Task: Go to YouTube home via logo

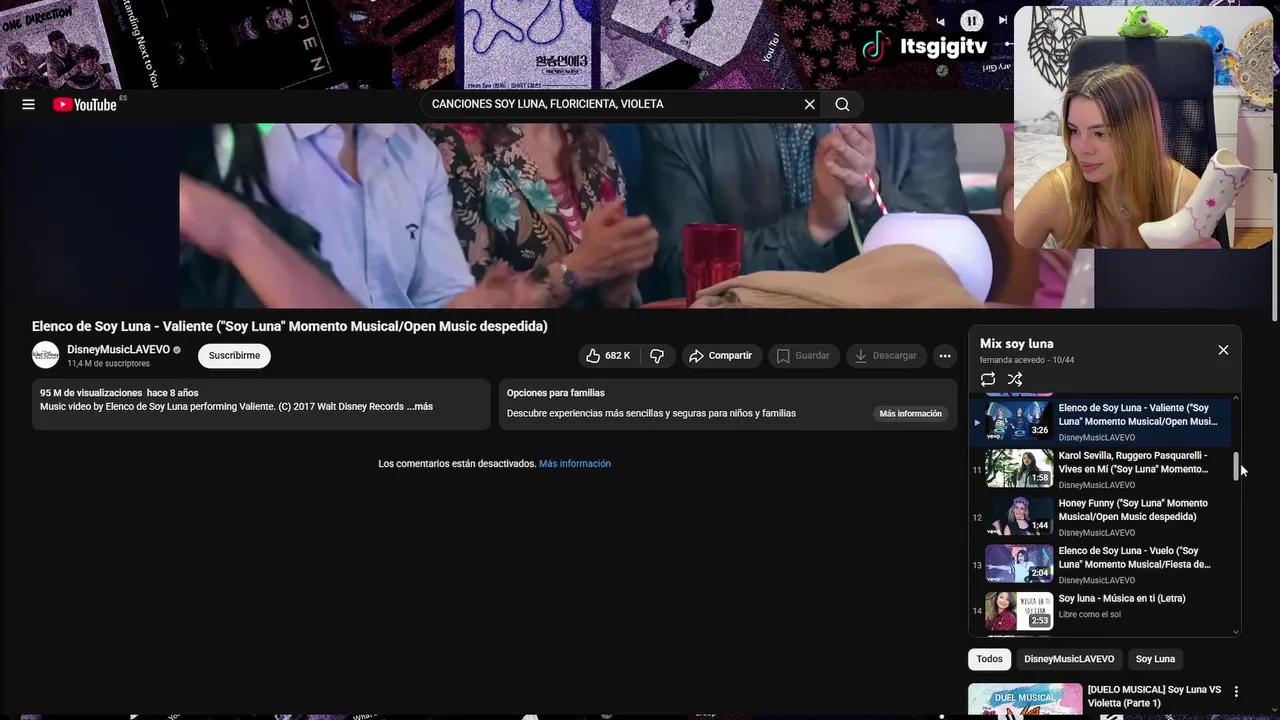Action: (85, 104)
